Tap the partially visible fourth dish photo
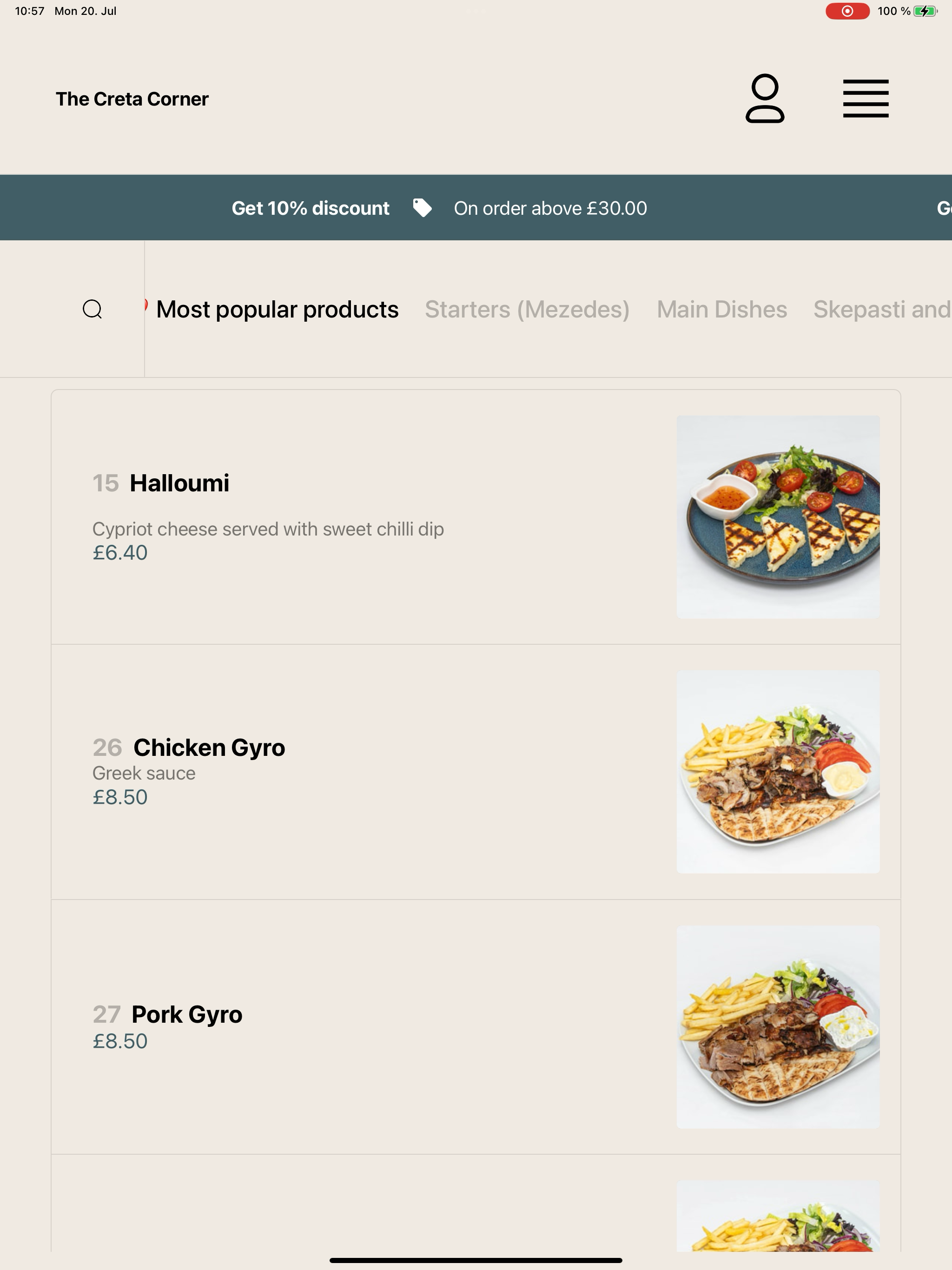 click(778, 1216)
